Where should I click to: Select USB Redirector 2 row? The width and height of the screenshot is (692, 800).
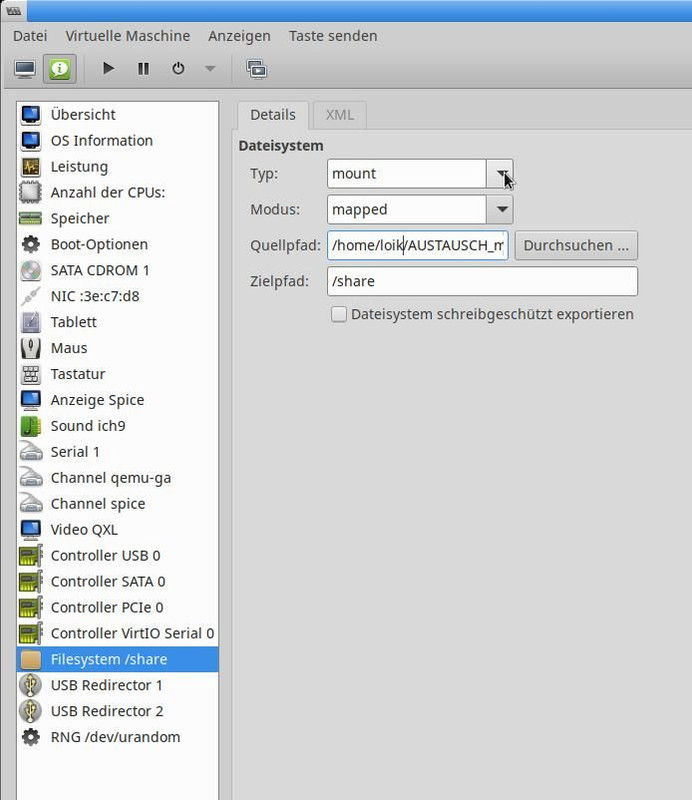pos(117,711)
